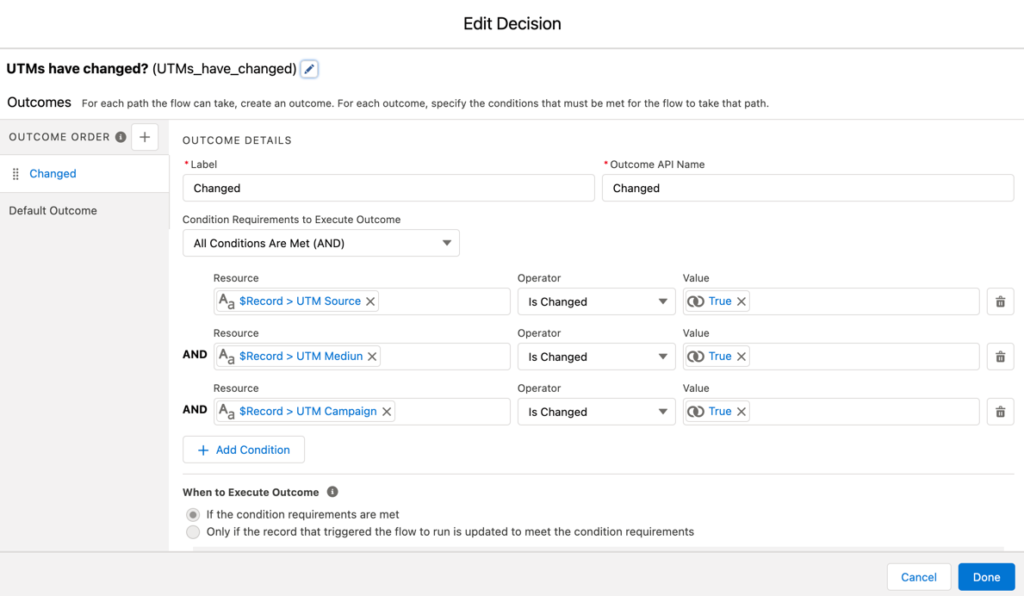Viewport: 1024px width, 596px height.
Task: Select radio 'Only if the record that triggered'
Action: pos(191,531)
